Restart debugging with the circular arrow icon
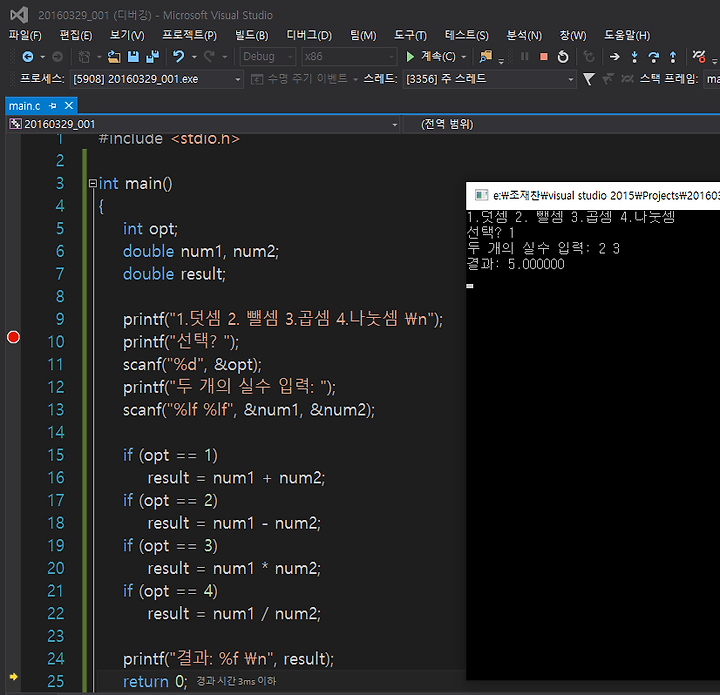720x695 pixels. click(x=563, y=56)
